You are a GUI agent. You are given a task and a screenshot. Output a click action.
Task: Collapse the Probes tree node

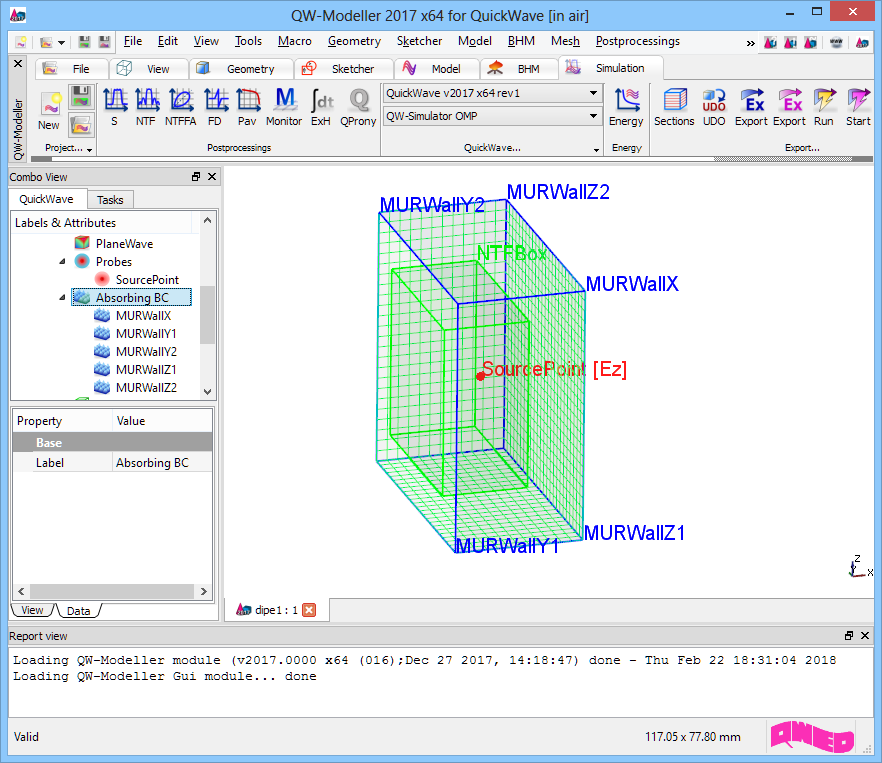(x=63, y=262)
